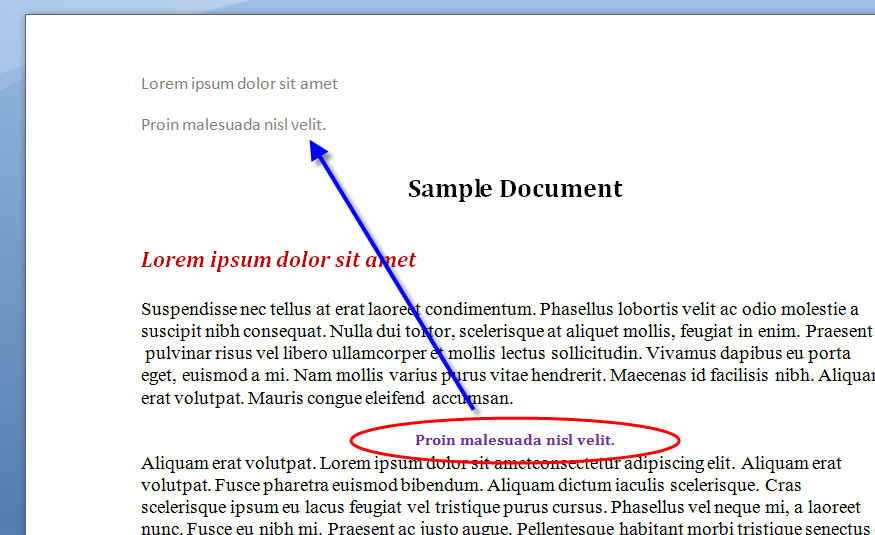Click line starting "scelerisque ipsum eu lacus"
The height and width of the screenshot is (535, 875).
pos(501,507)
